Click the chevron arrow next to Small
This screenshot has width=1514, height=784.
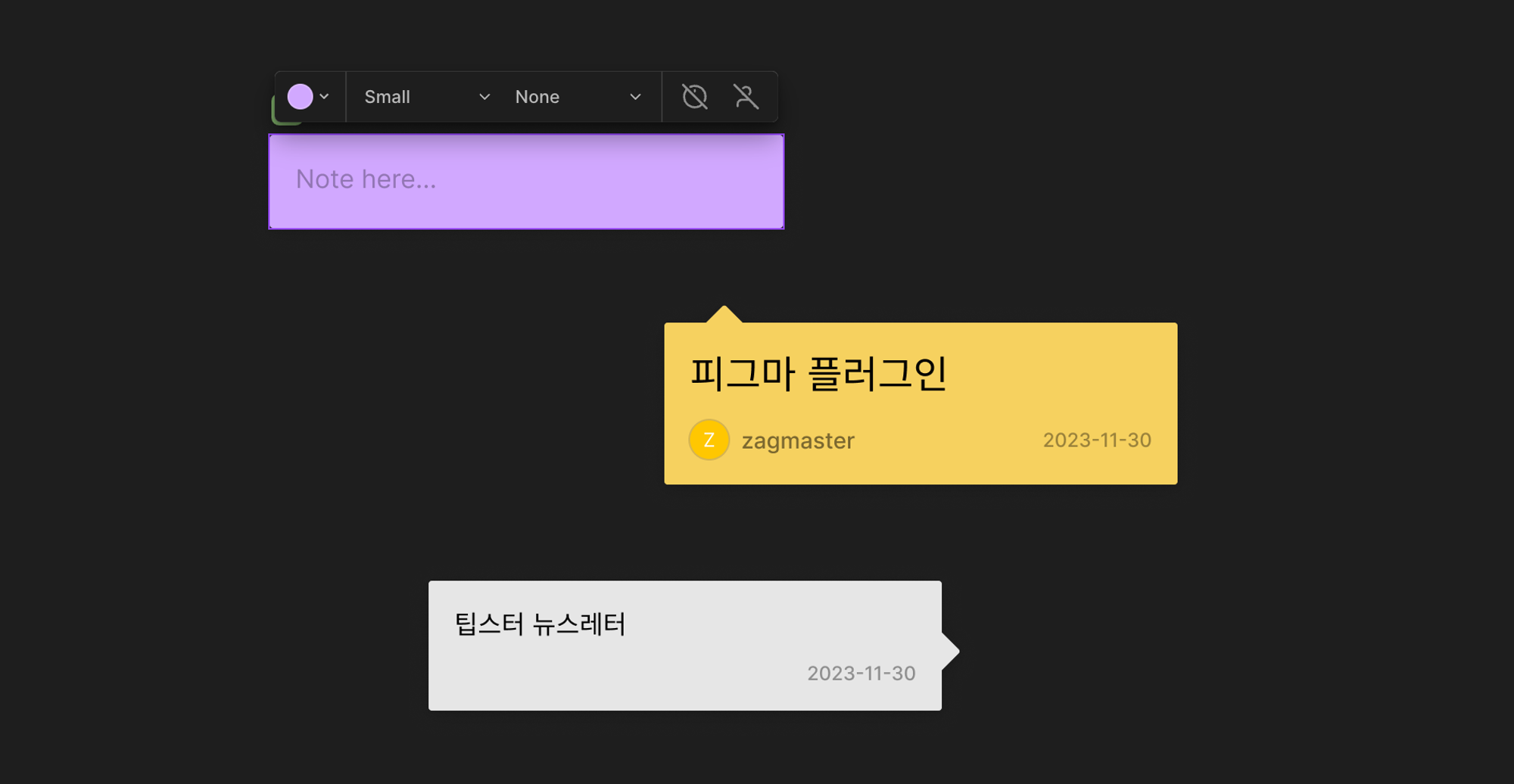click(x=484, y=97)
